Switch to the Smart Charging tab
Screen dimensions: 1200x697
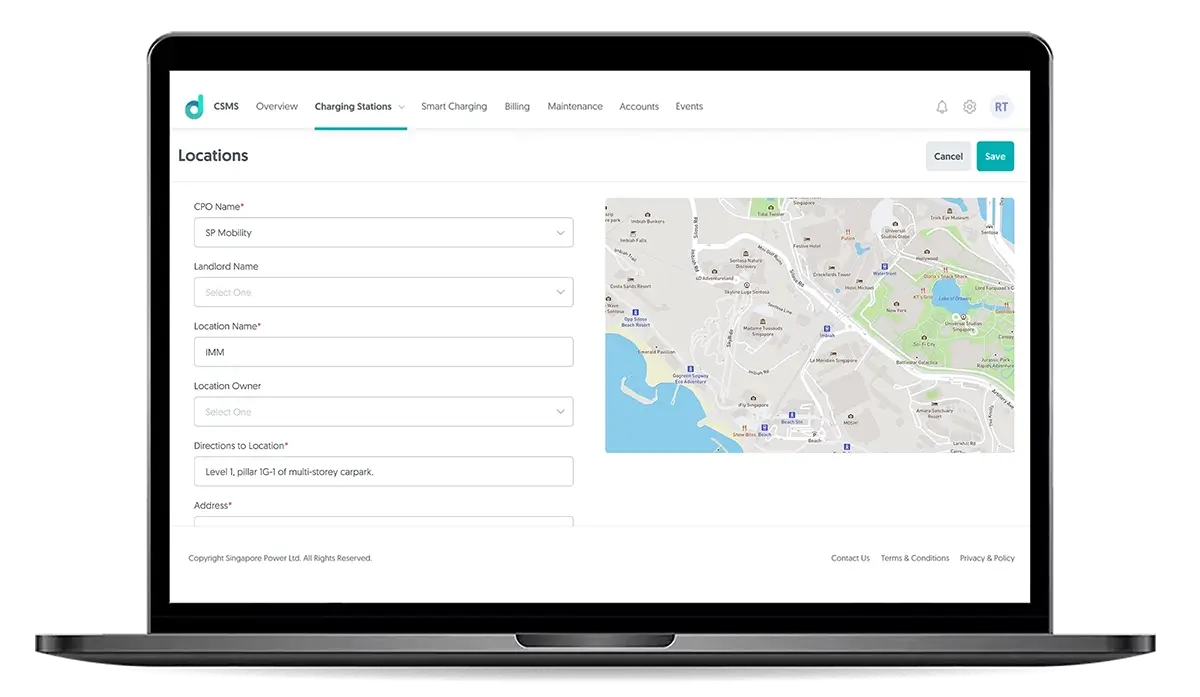point(454,106)
